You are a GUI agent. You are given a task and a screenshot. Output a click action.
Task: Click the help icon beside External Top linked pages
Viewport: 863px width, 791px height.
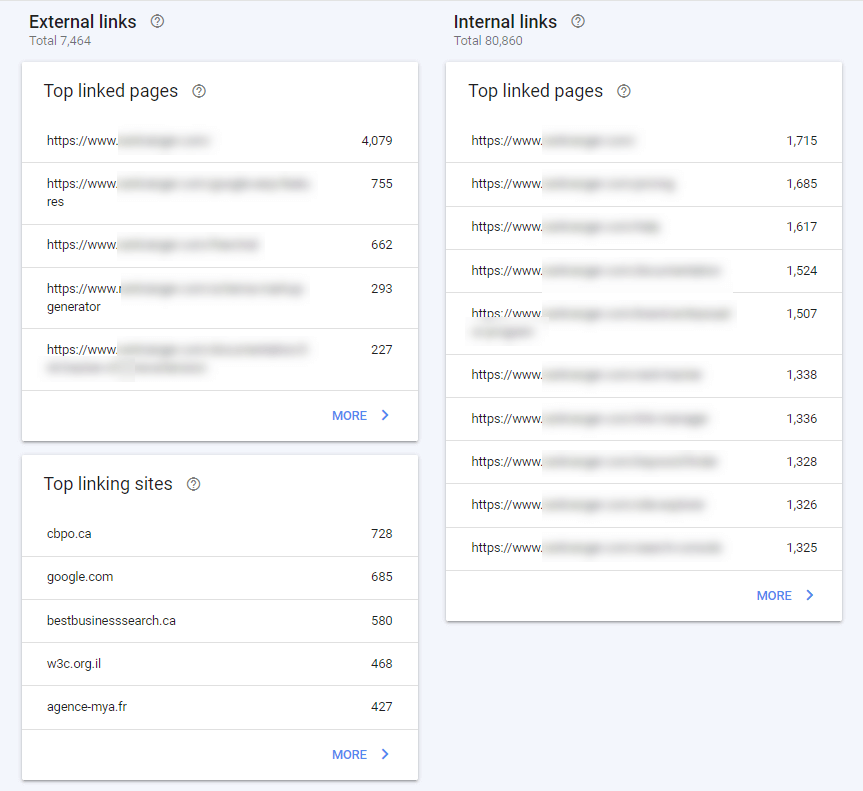tap(201, 90)
